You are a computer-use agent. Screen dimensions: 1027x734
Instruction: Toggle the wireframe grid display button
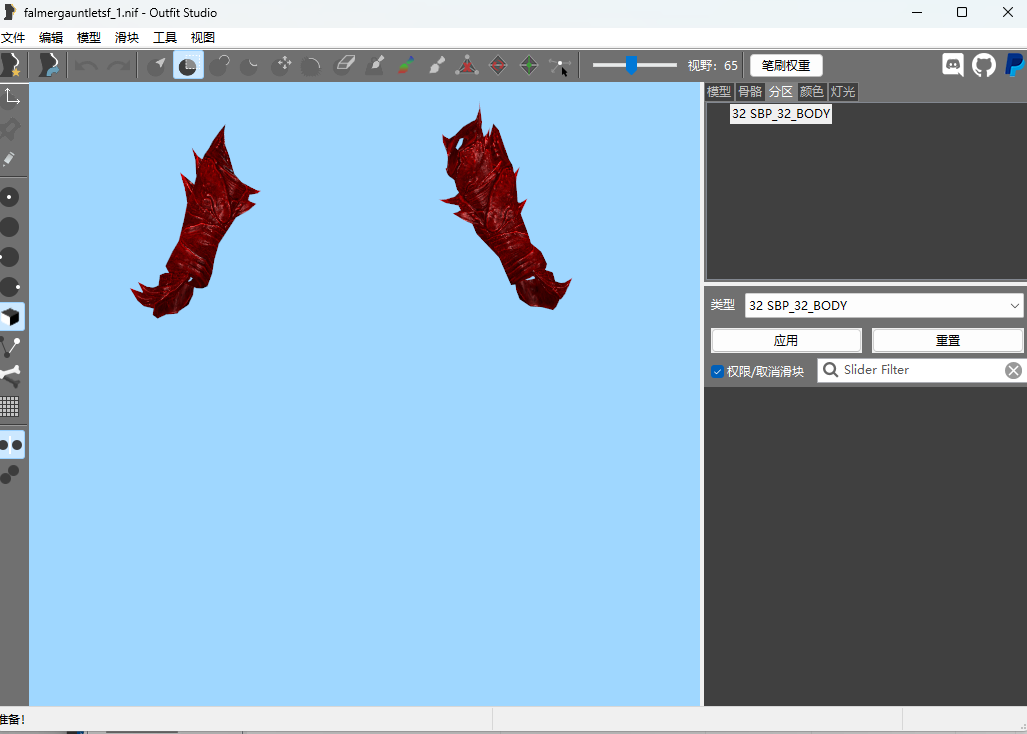point(10,407)
